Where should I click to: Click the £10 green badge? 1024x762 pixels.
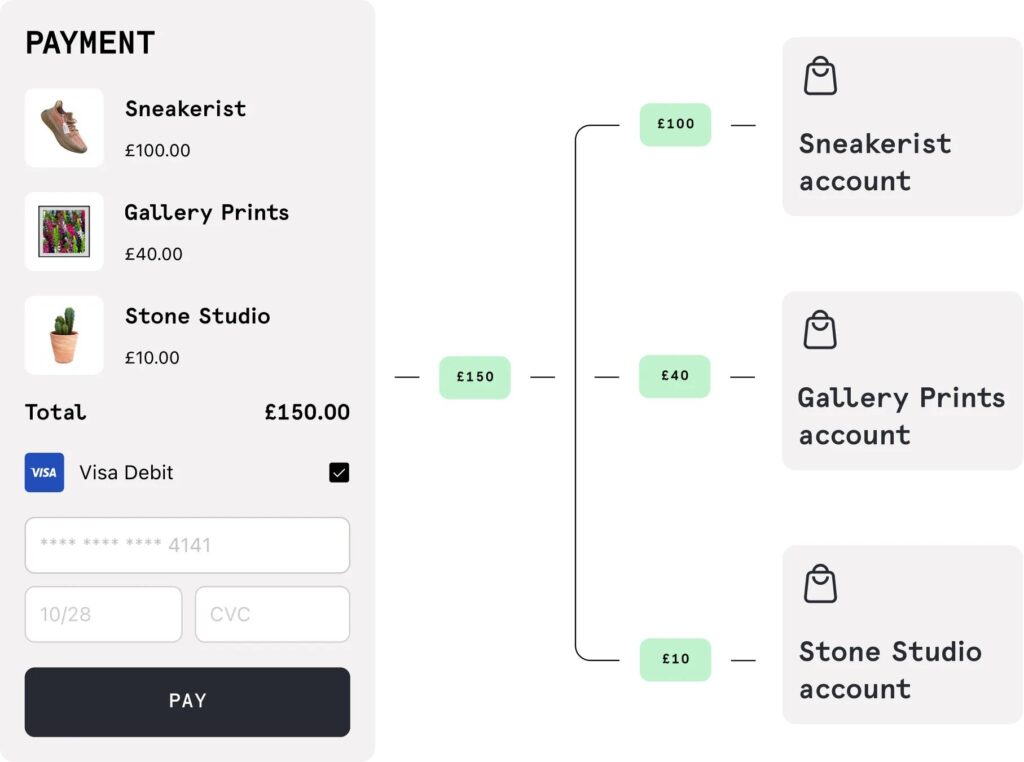point(675,659)
